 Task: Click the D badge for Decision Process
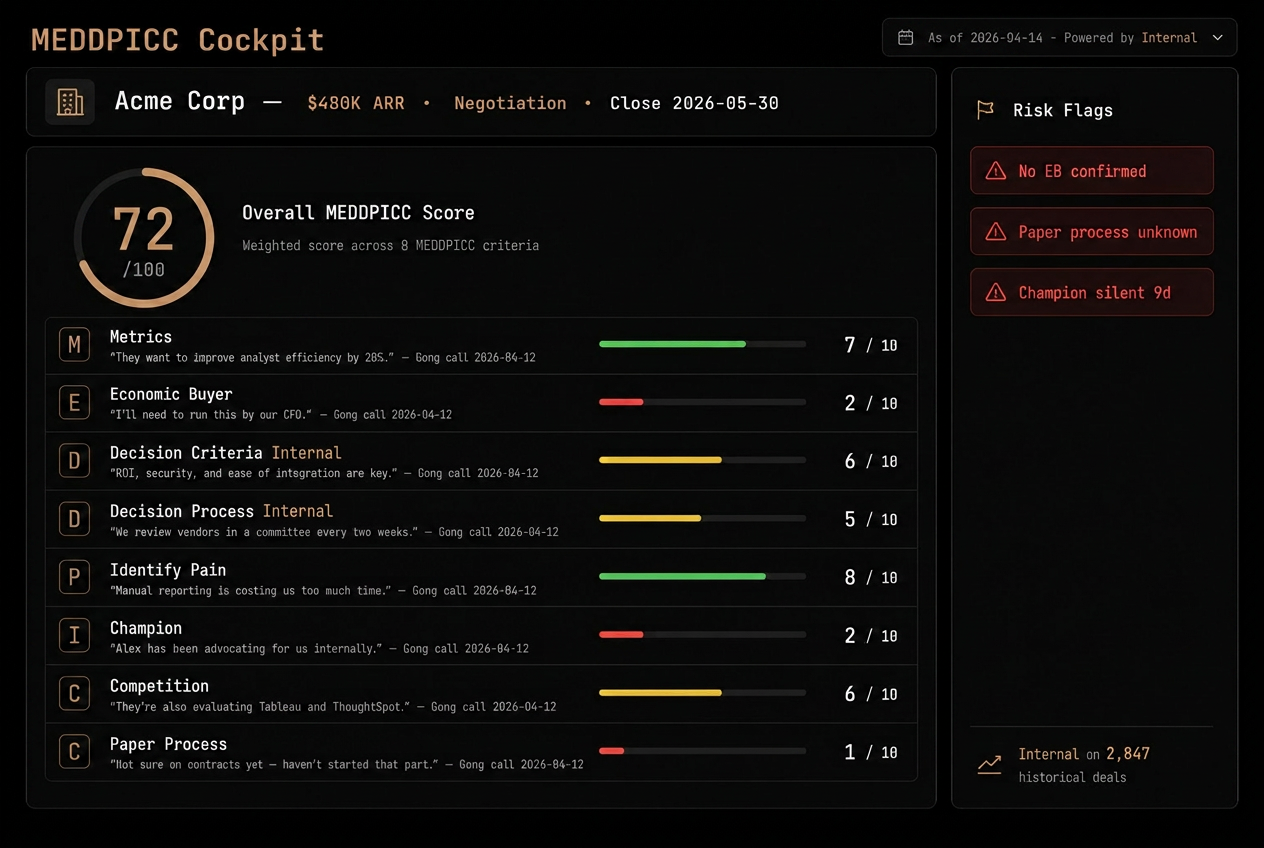click(74, 520)
